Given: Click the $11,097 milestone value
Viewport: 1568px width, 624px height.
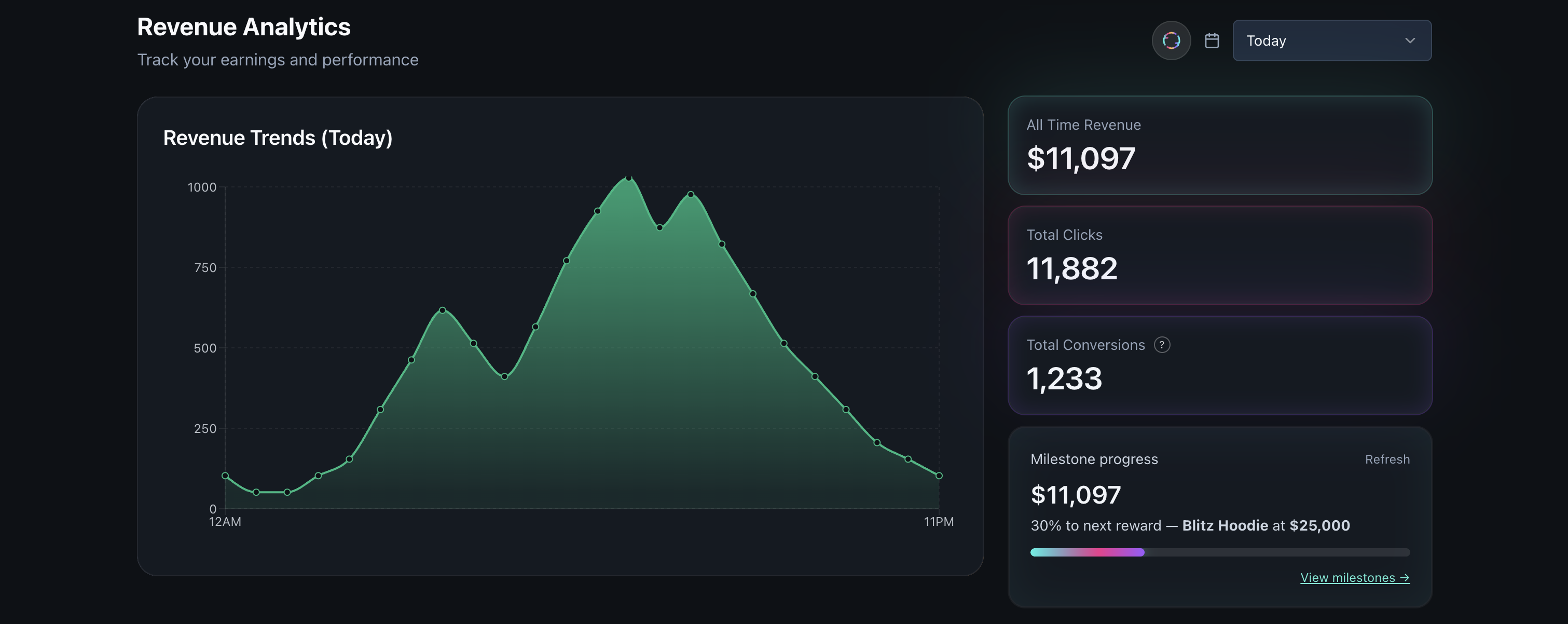Looking at the screenshot, I should tap(1075, 494).
